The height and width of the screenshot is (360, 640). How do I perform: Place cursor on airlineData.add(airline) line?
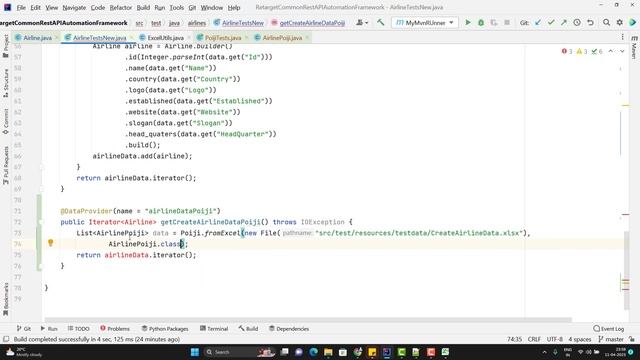click(142, 156)
